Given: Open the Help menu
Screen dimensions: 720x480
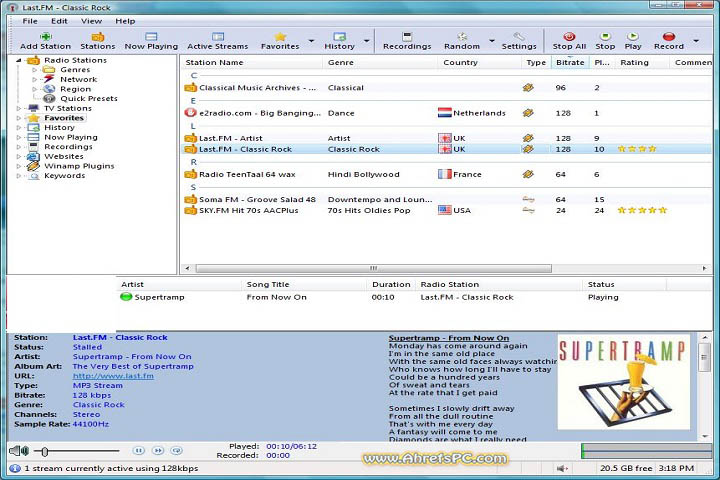Looking at the screenshot, I should [125, 21].
